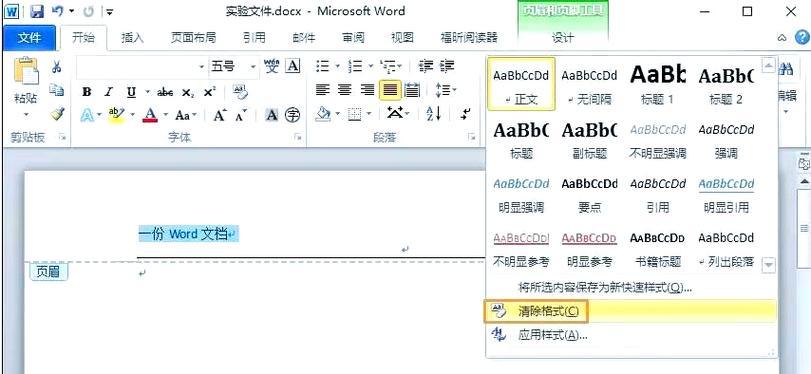Toggle strikethrough (abc) formatting
Image resolution: width=811 pixels, height=374 pixels.
(165, 92)
